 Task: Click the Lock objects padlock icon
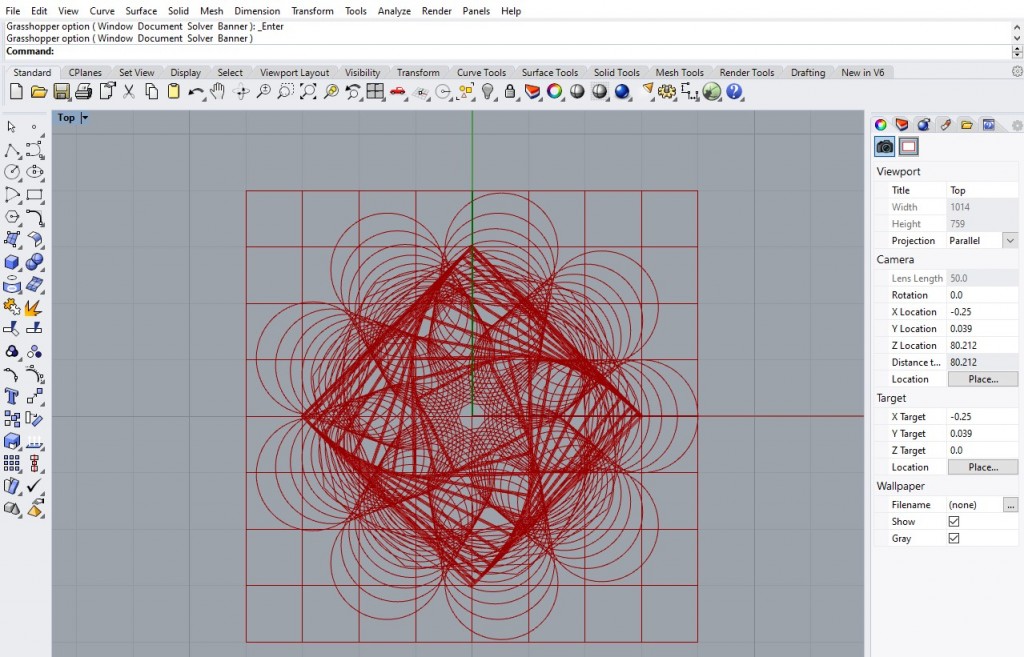click(510, 92)
